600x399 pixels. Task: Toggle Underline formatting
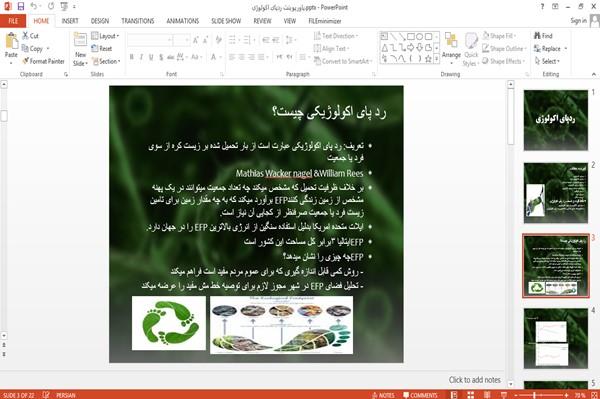151,57
